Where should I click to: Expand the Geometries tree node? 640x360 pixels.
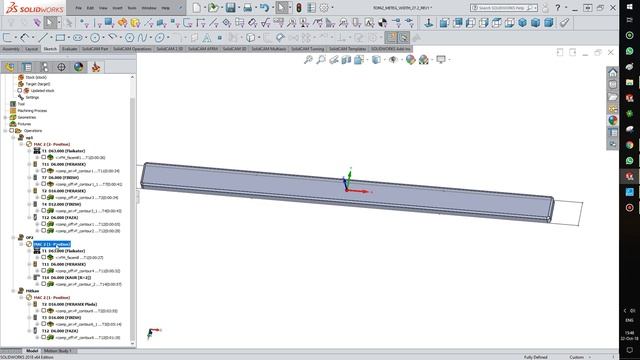tap(5, 118)
